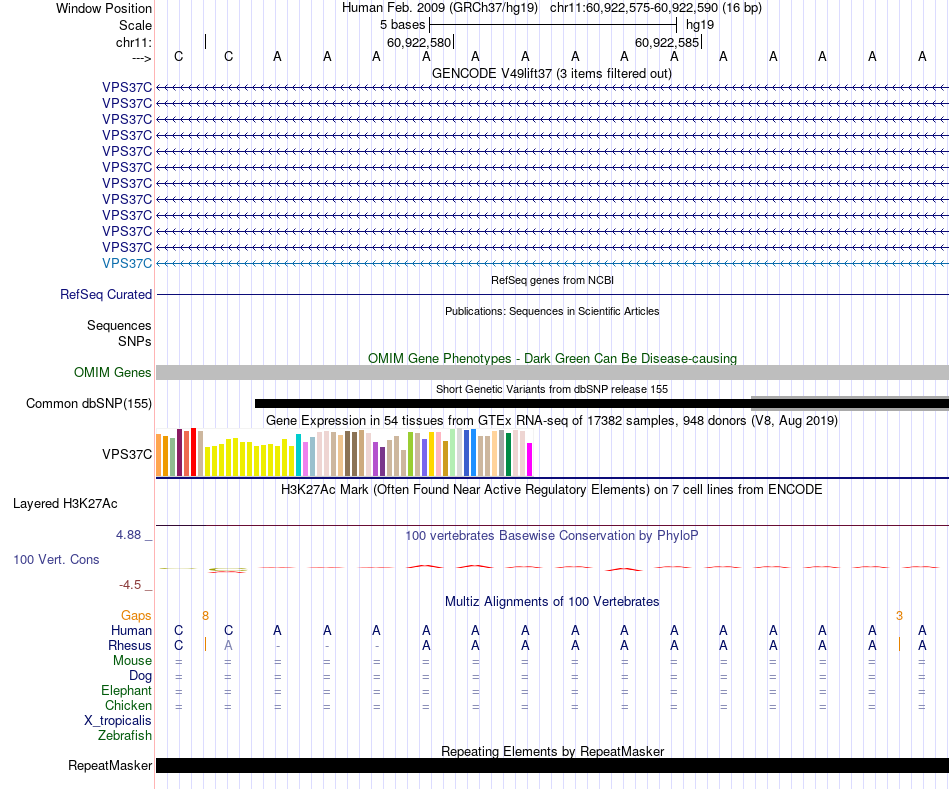Select the Human alignment row label
The width and height of the screenshot is (950, 789).
pos(131,631)
